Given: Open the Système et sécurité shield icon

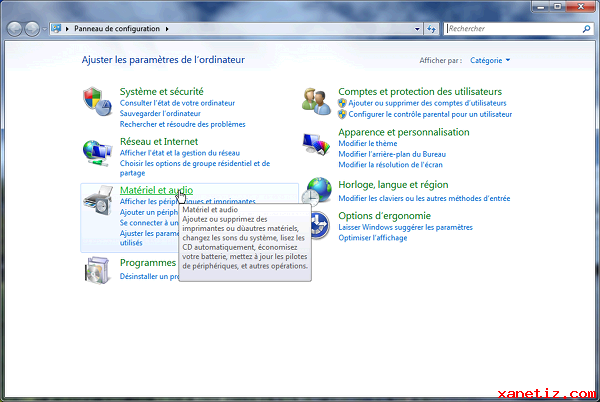Looking at the screenshot, I should point(97,102).
